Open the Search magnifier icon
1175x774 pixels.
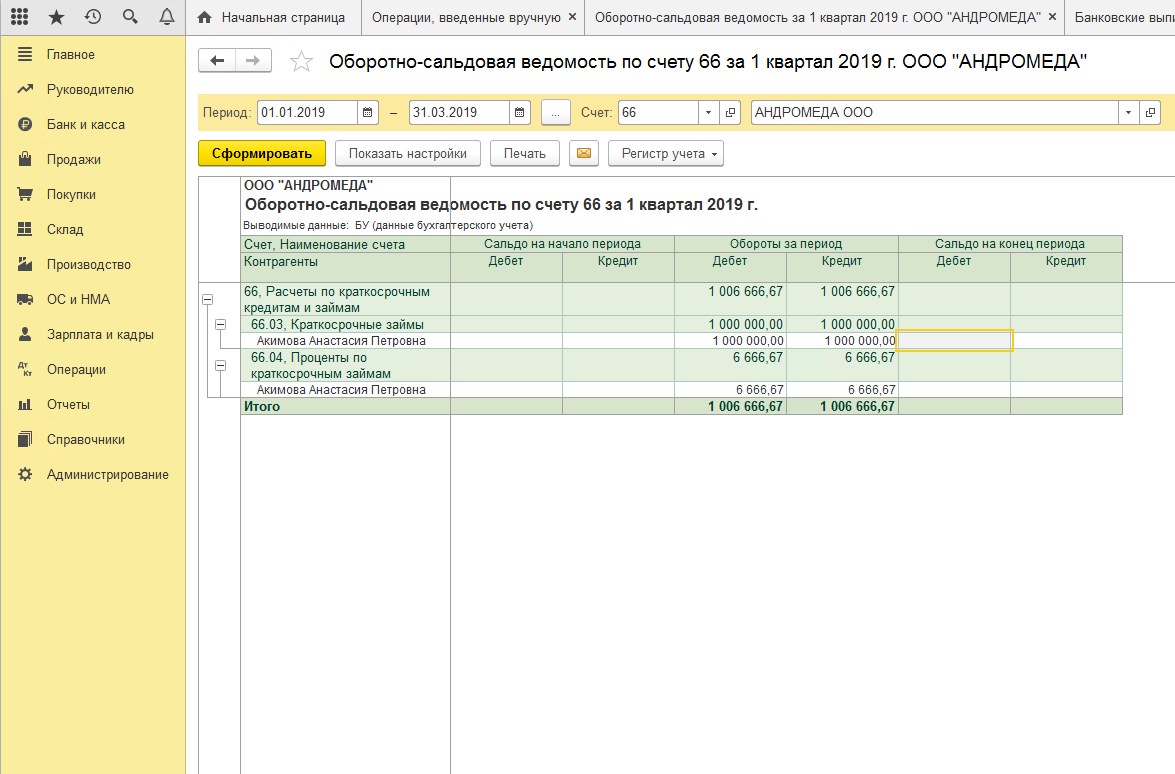(130, 16)
